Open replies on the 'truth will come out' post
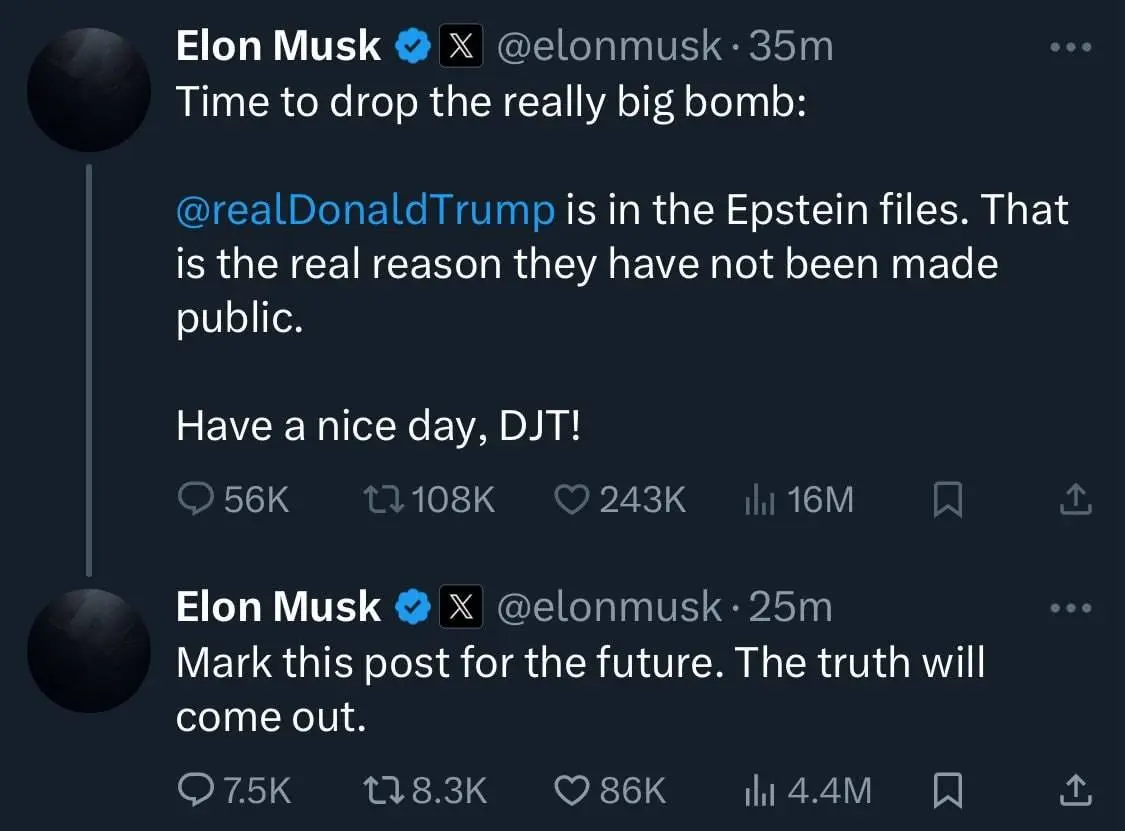This screenshot has width=1125, height=831. point(196,790)
